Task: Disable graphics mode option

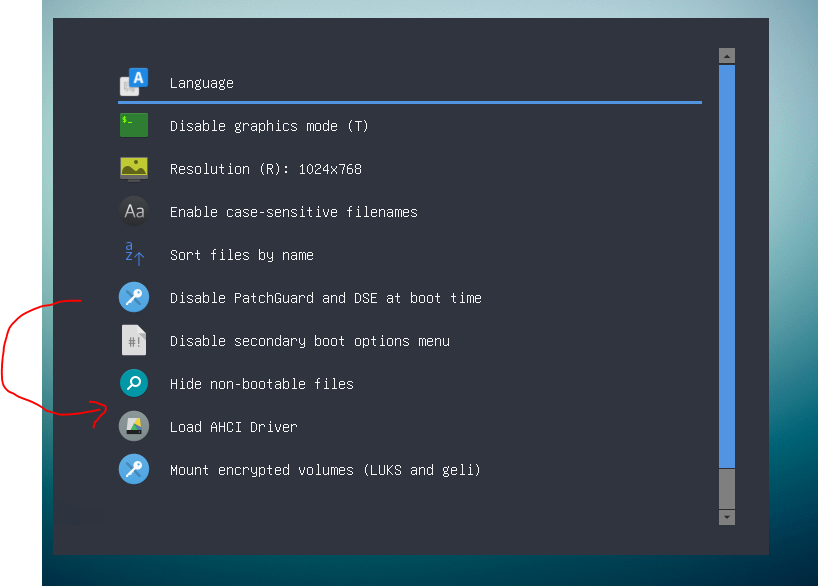Action: click(x=270, y=125)
